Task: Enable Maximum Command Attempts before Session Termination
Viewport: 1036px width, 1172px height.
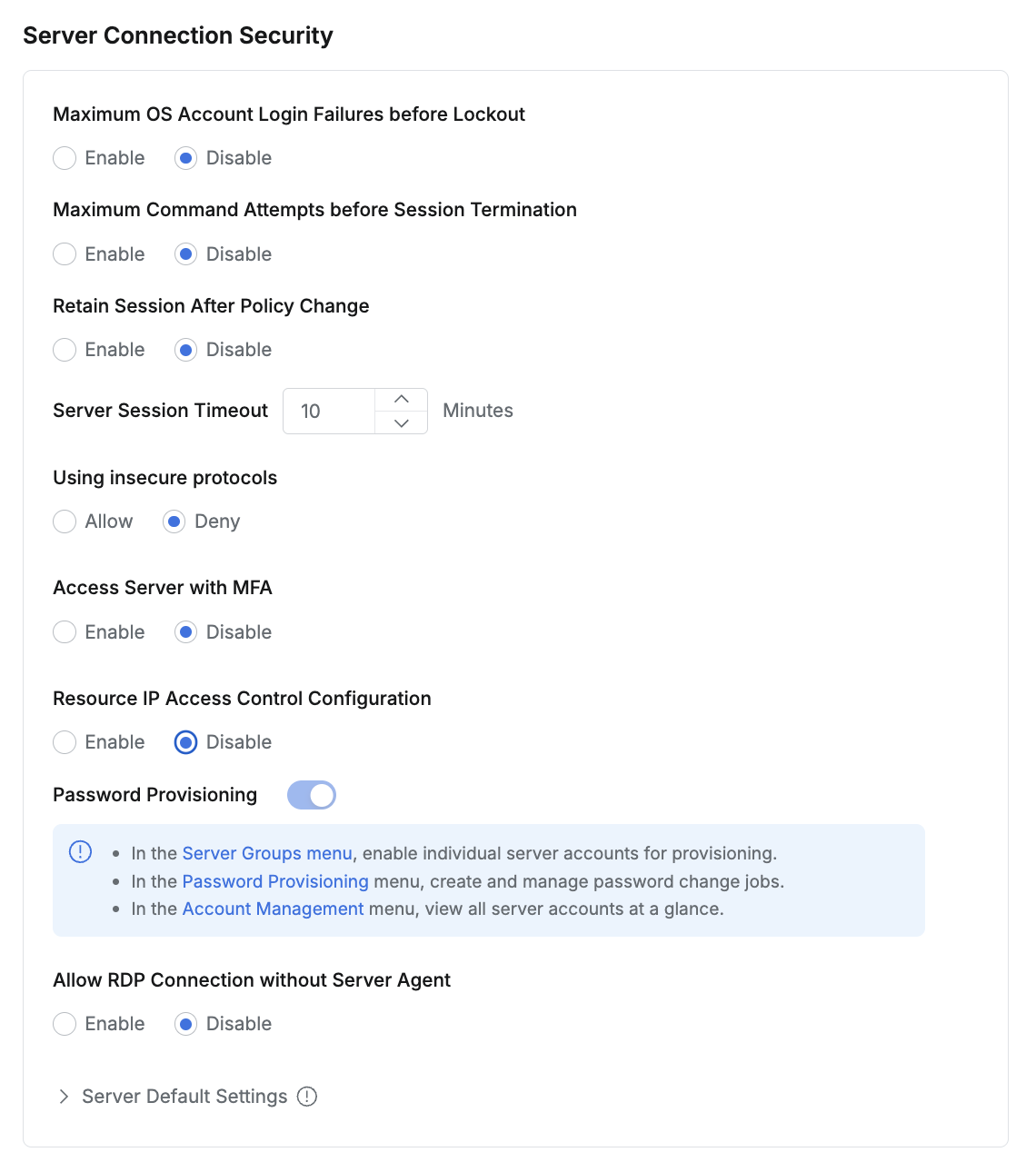Action: 65,254
